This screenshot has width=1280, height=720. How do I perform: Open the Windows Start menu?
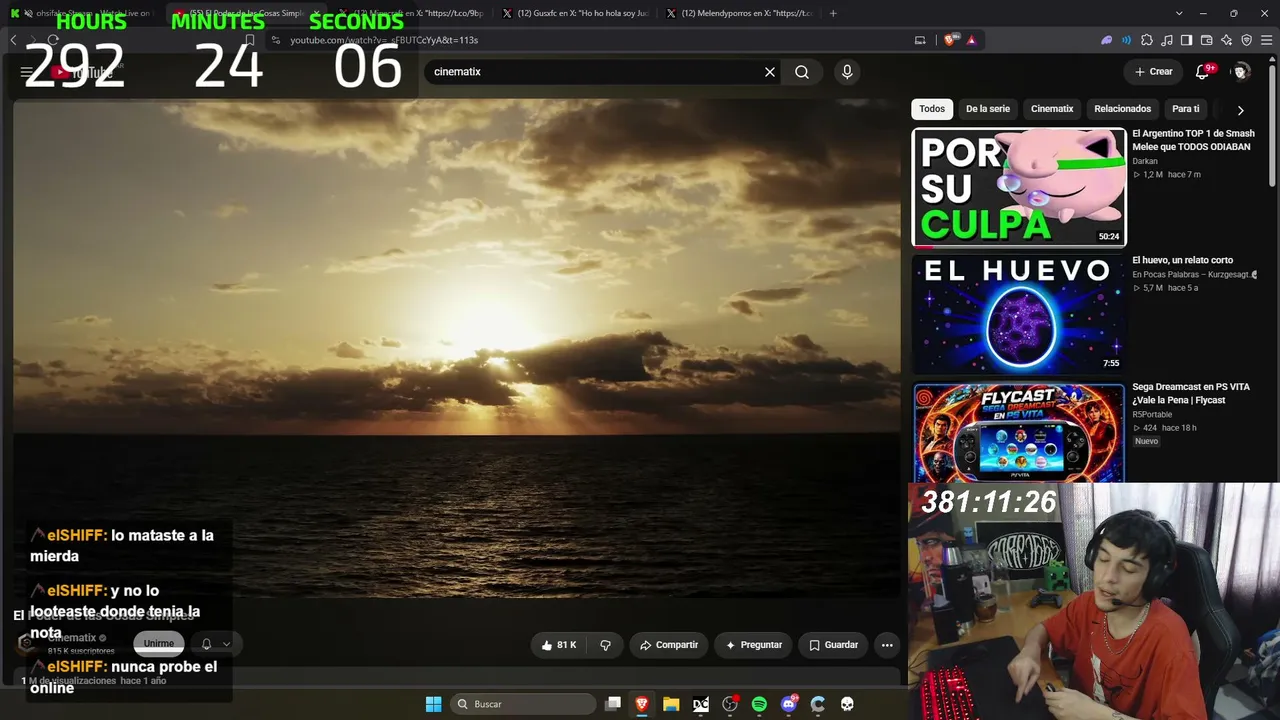(433, 704)
